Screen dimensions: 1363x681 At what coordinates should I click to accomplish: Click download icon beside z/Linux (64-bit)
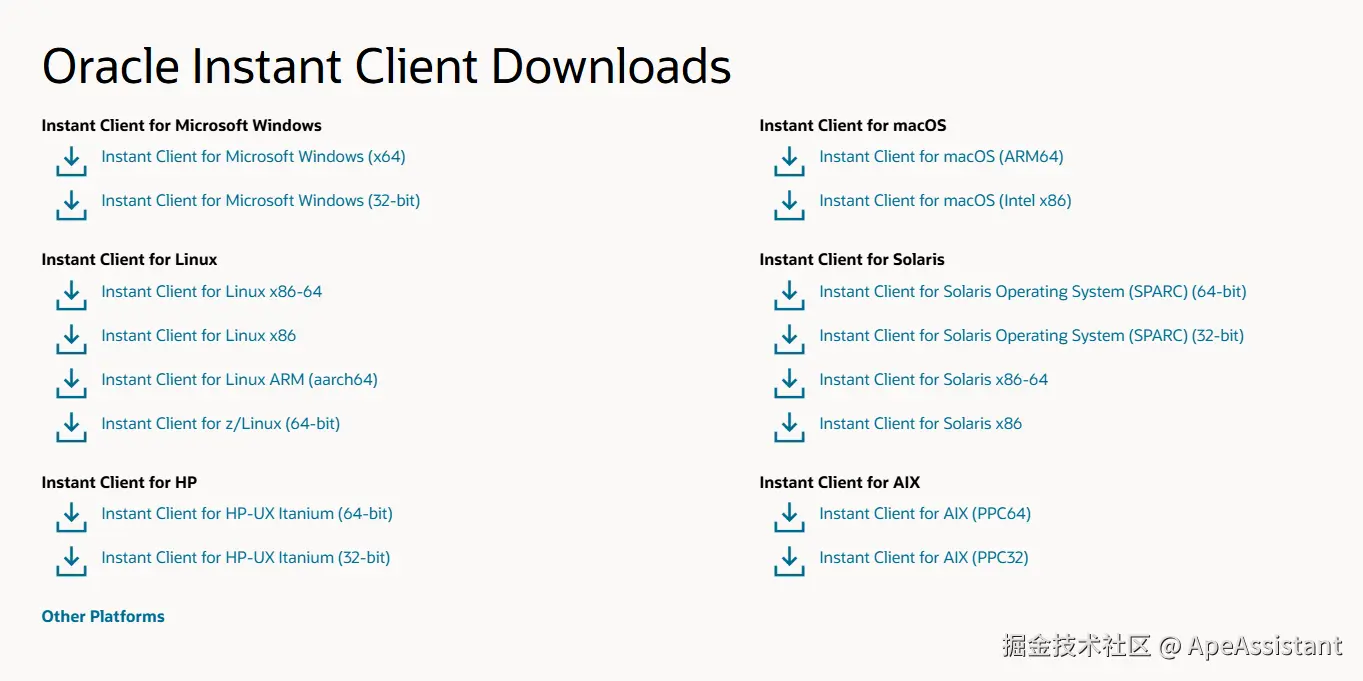[71, 428]
